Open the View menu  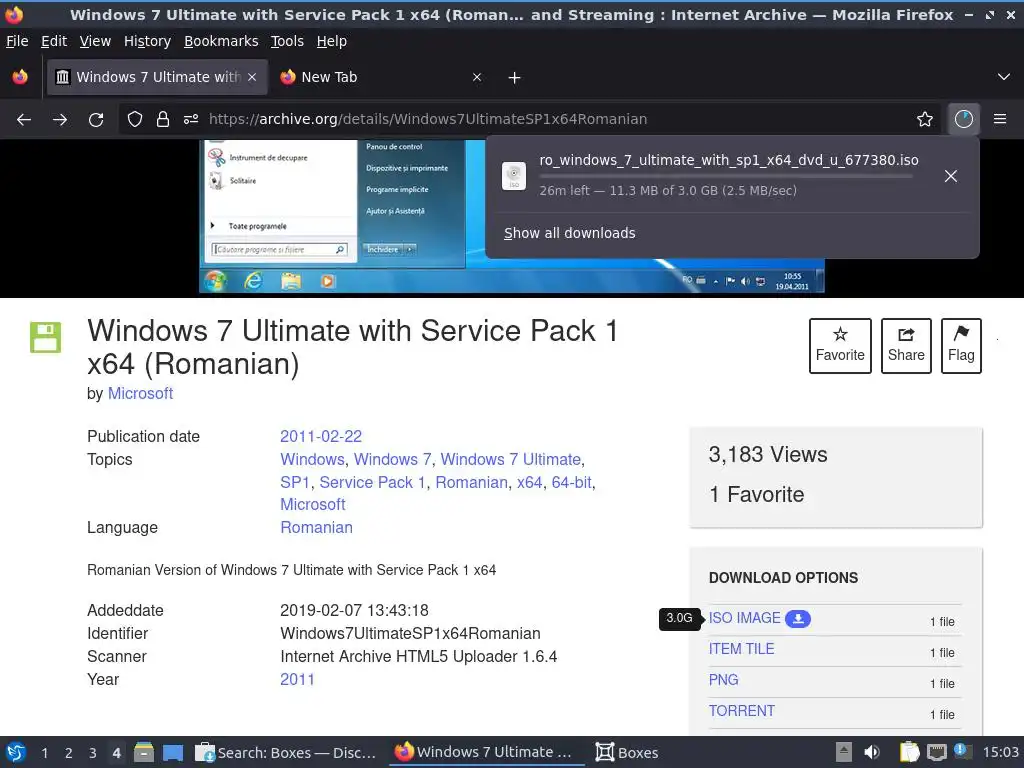pos(95,41)
